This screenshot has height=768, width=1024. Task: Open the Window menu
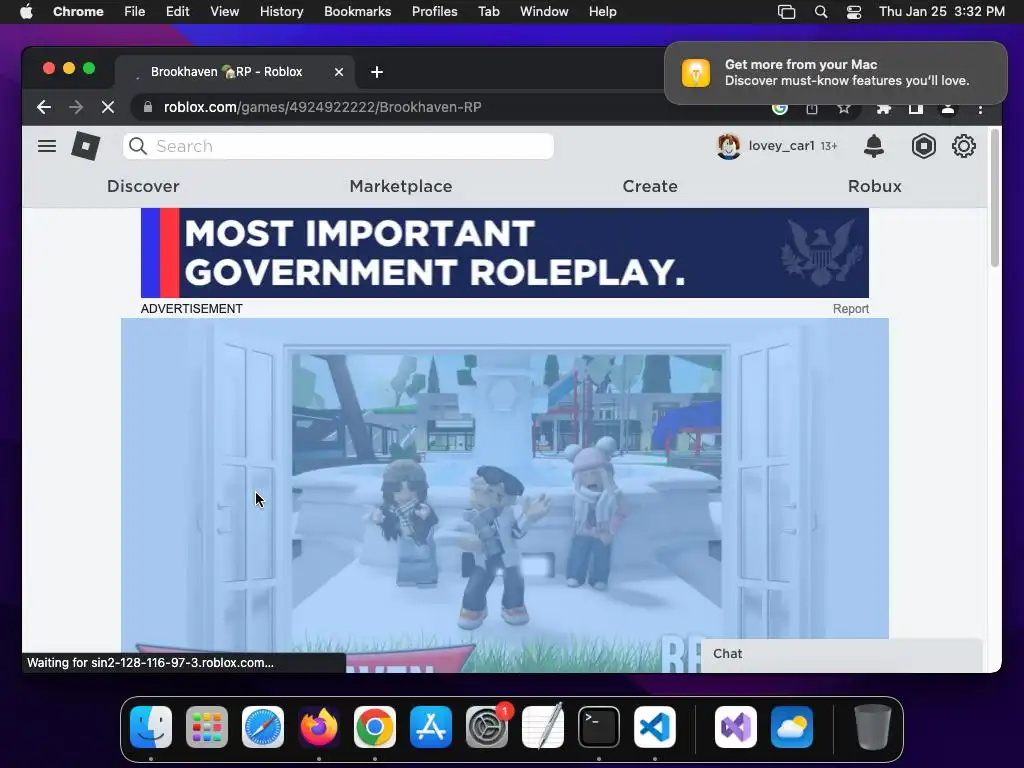tap(544, 12)
